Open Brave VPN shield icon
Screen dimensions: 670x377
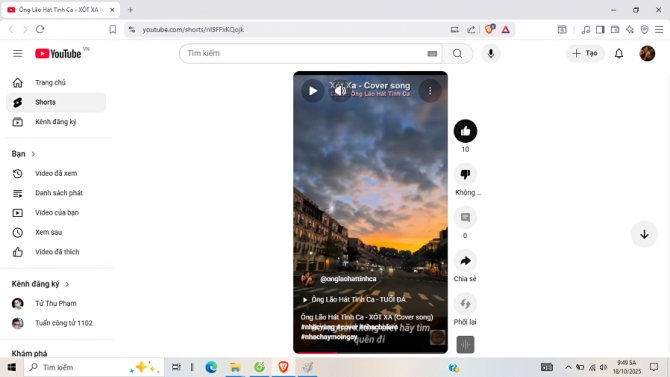644,29
